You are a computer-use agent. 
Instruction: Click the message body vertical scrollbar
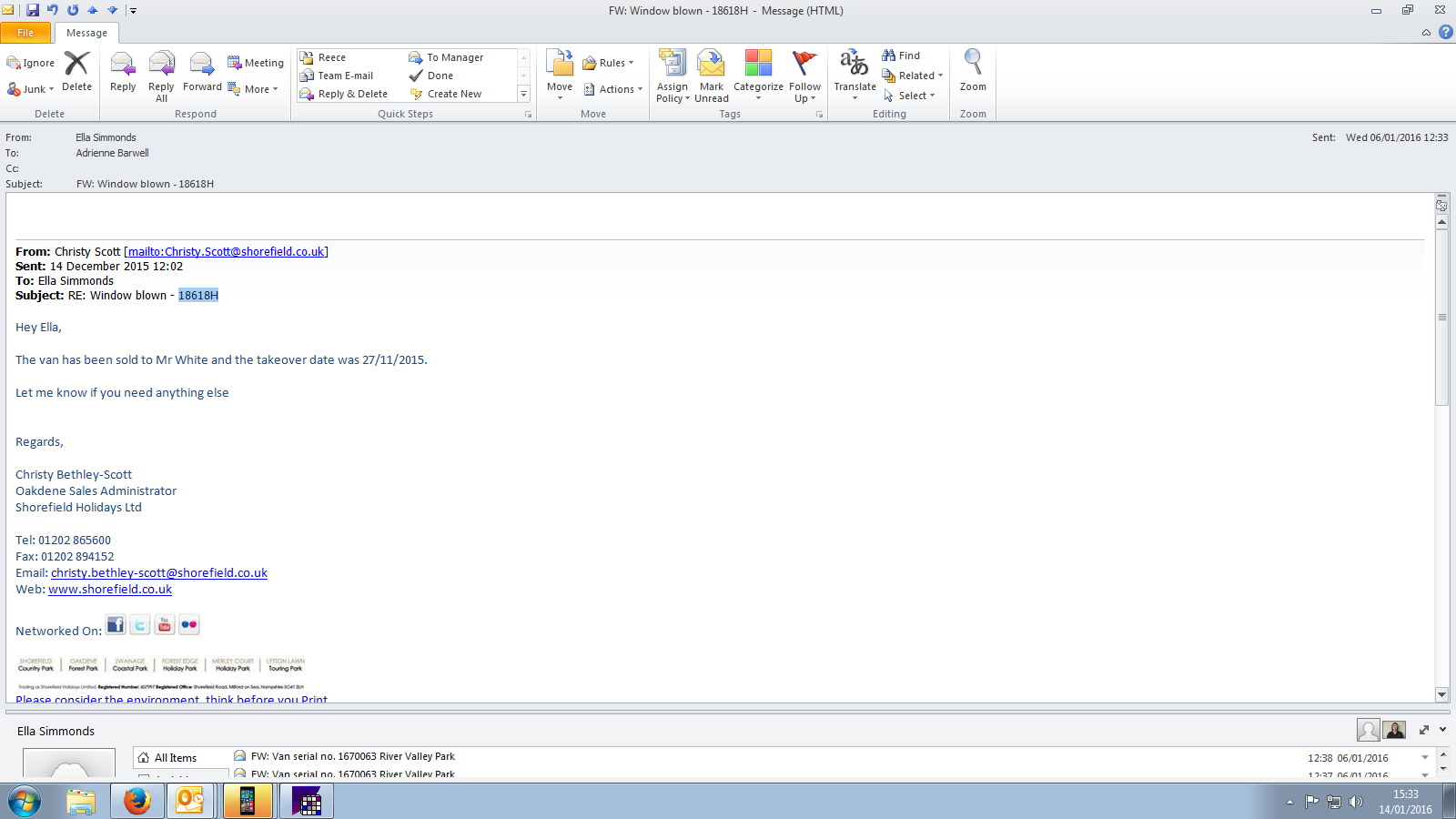pyautogui.click(x=1441, y=455)
